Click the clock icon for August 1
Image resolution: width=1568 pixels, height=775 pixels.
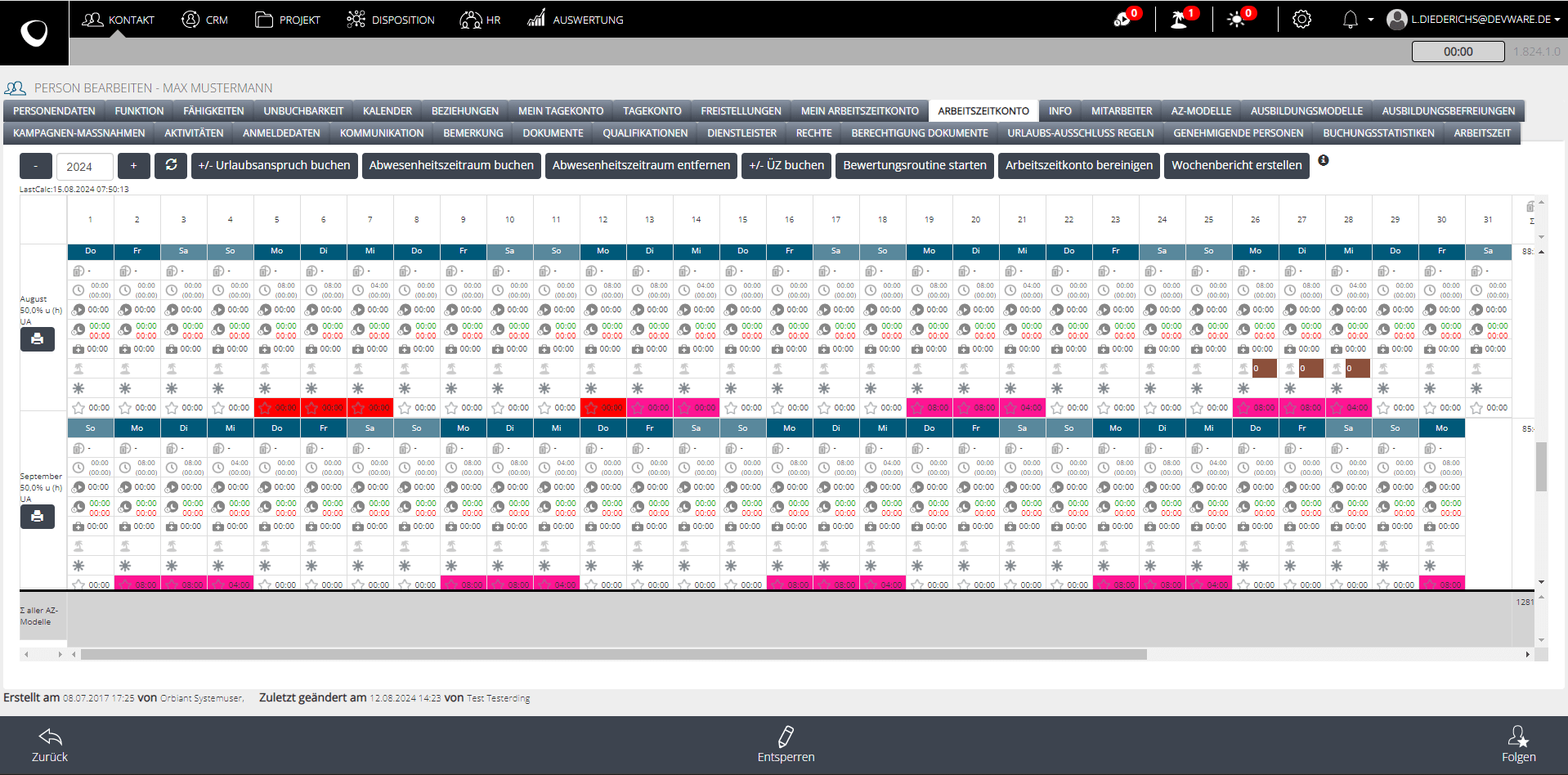(78, 290)
